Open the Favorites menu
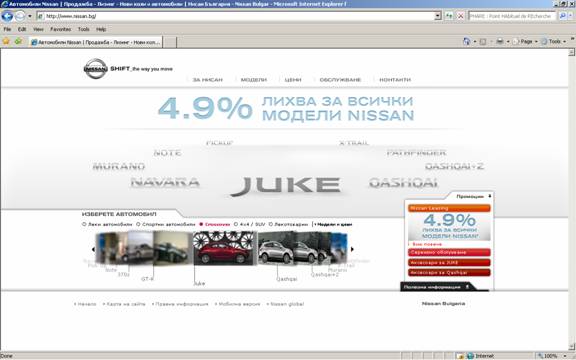576x360 pixels. pyautogui.click(x=61, y=29)
